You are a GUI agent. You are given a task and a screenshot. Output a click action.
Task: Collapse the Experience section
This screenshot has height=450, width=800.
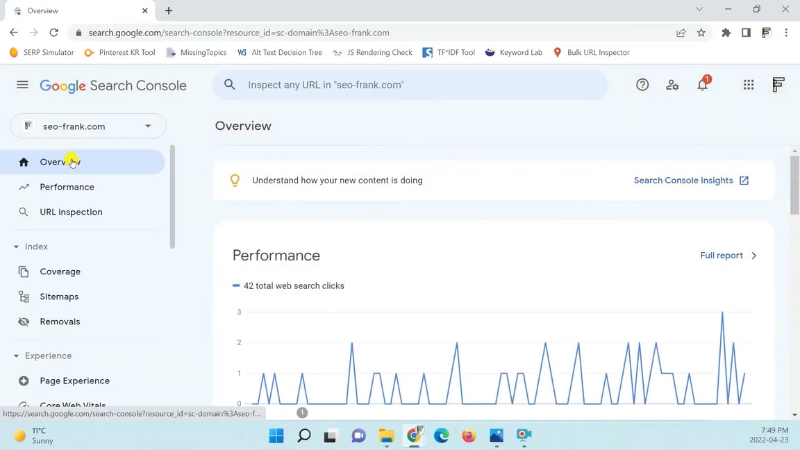(x=43, y=356)
